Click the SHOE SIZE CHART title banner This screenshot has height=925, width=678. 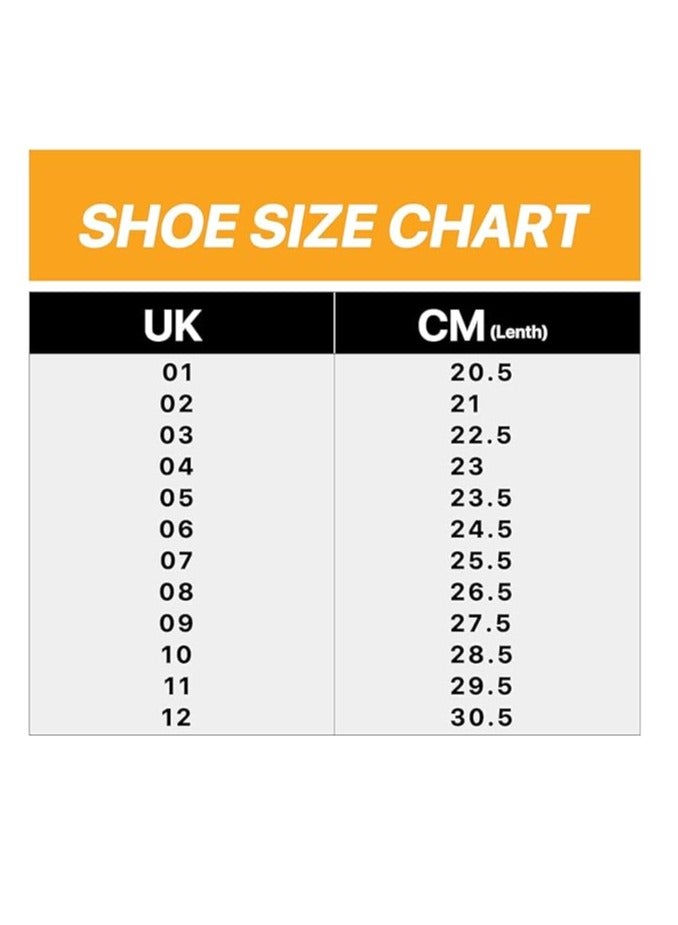(x=334, y=225)
